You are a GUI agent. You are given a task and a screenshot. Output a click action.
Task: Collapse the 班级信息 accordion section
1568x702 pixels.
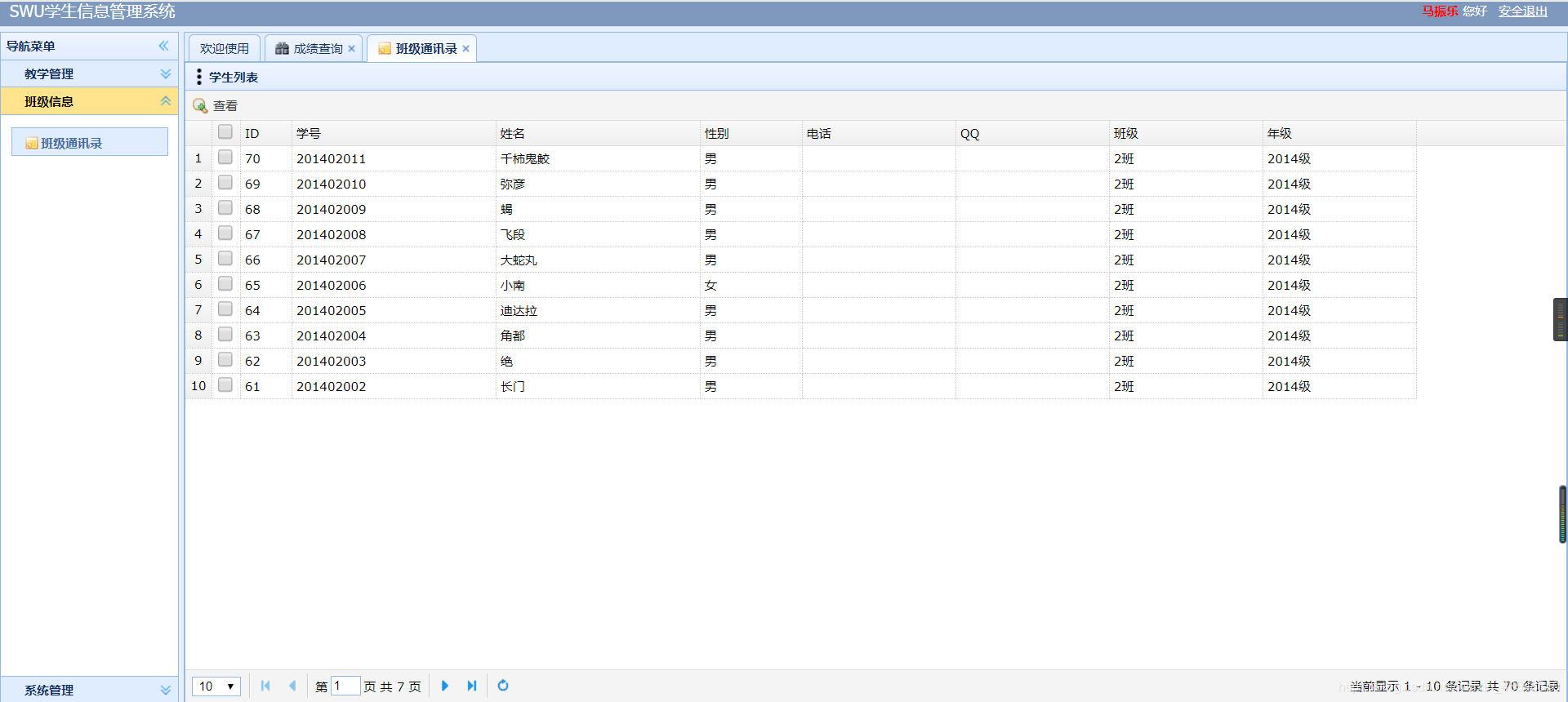pos(166,101)
